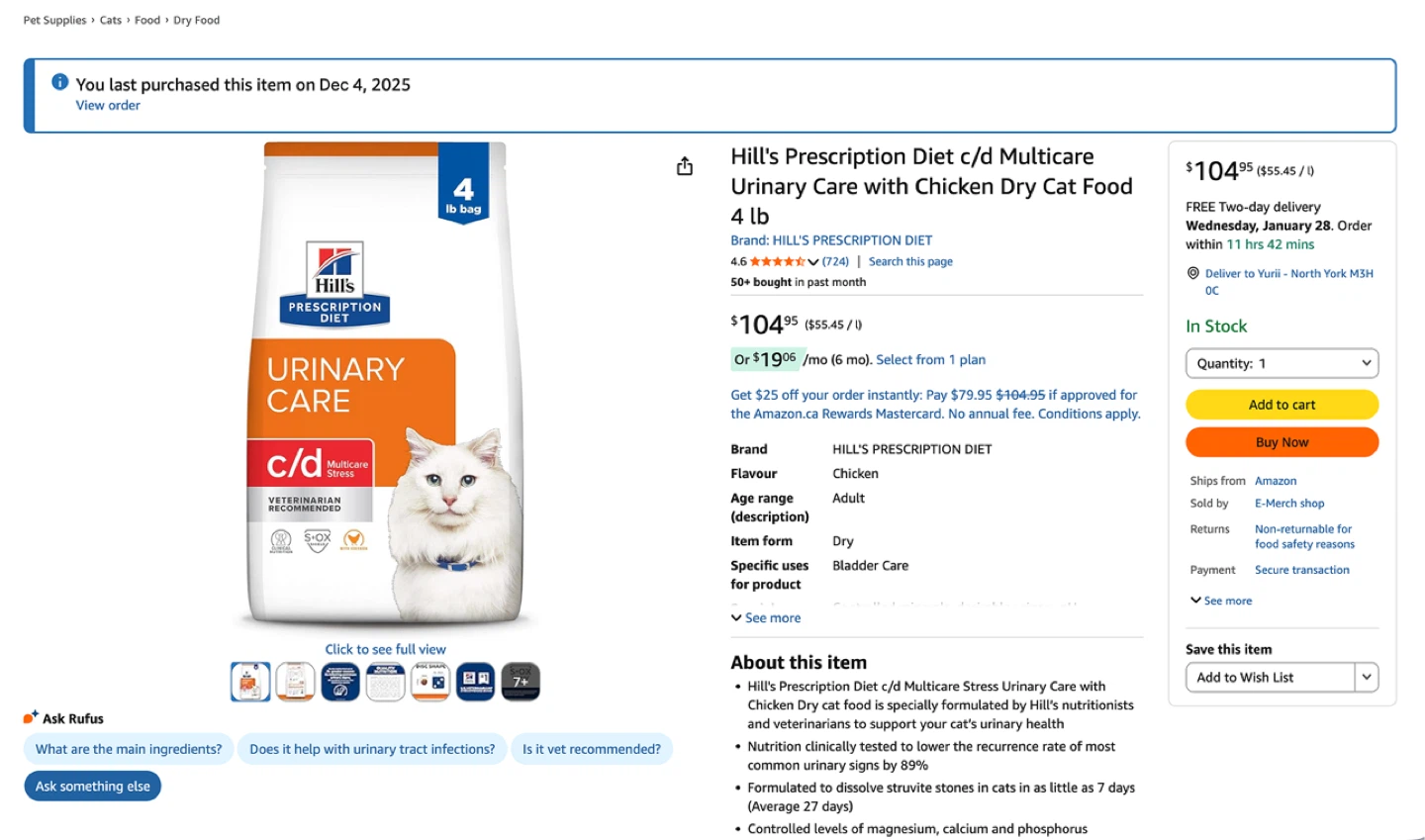Open the Add to Wish List dropdown arrow

coord(1367,677)
